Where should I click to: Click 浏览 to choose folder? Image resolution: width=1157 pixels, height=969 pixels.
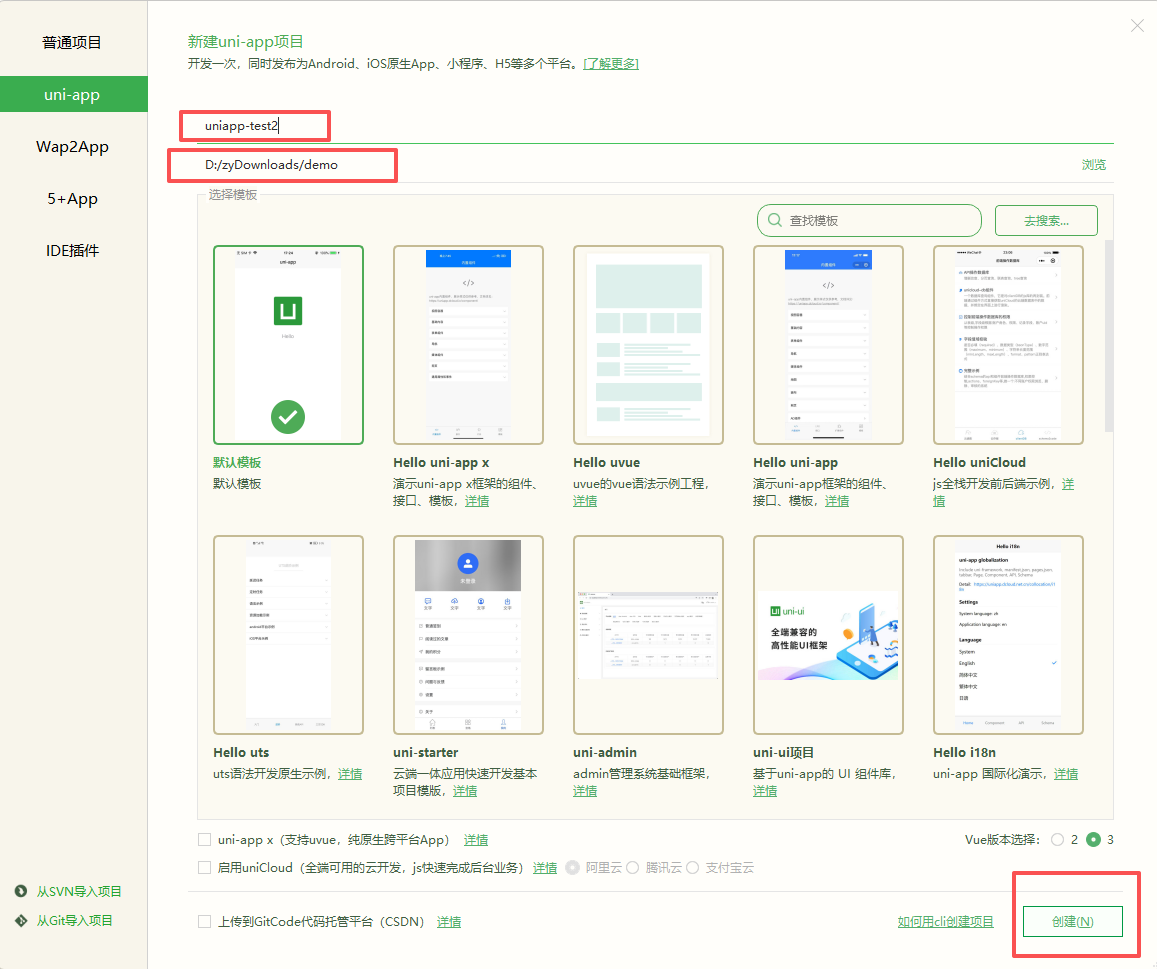coord(1094,165)
